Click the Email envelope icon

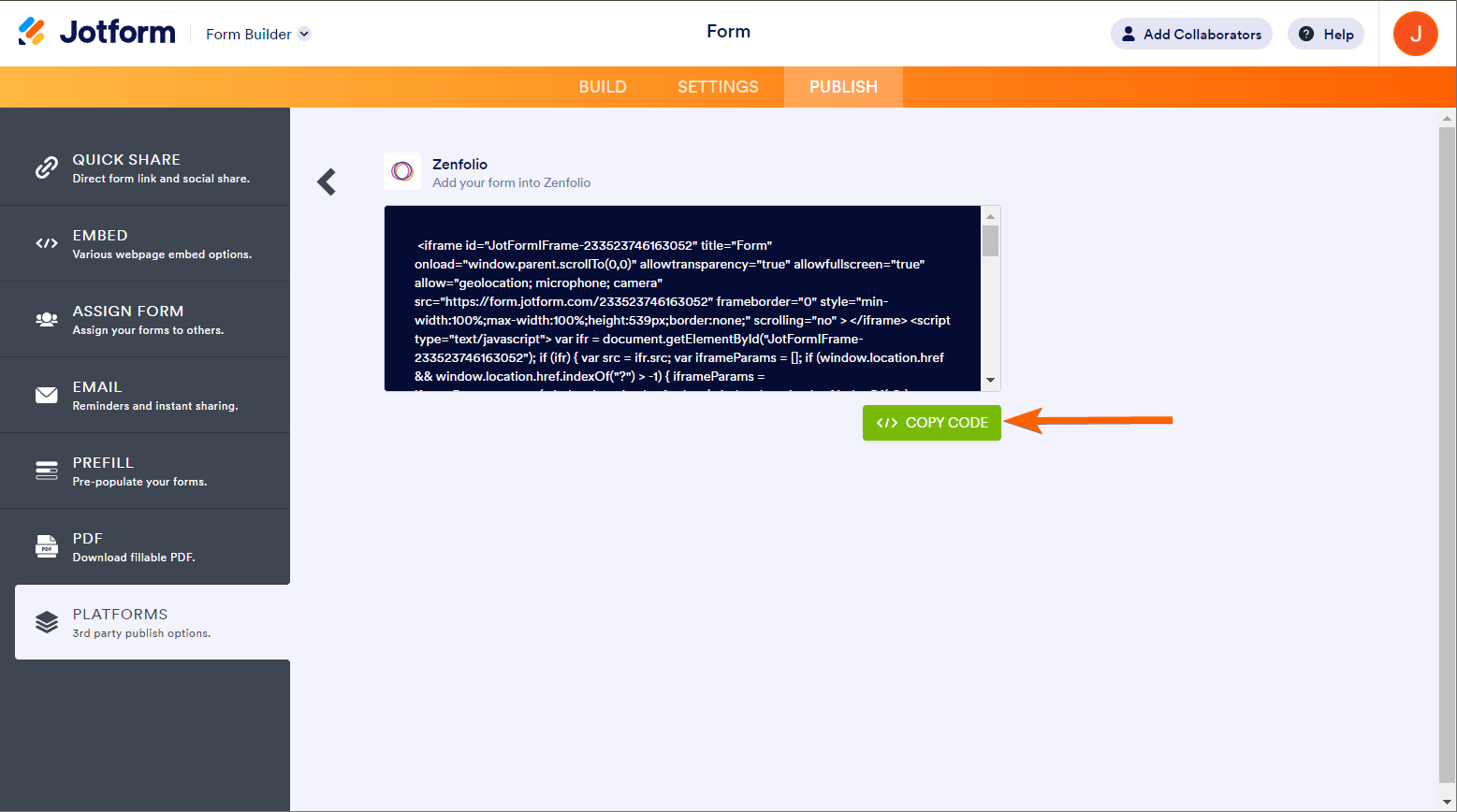[47, 395]
